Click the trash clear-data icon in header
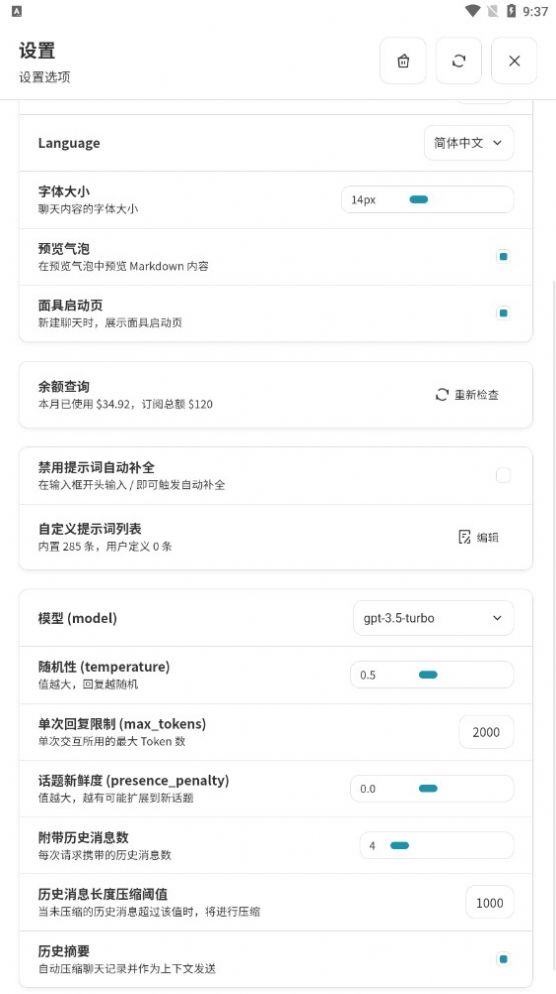This screenshot has width=556, height=994. tap(403, 61)
